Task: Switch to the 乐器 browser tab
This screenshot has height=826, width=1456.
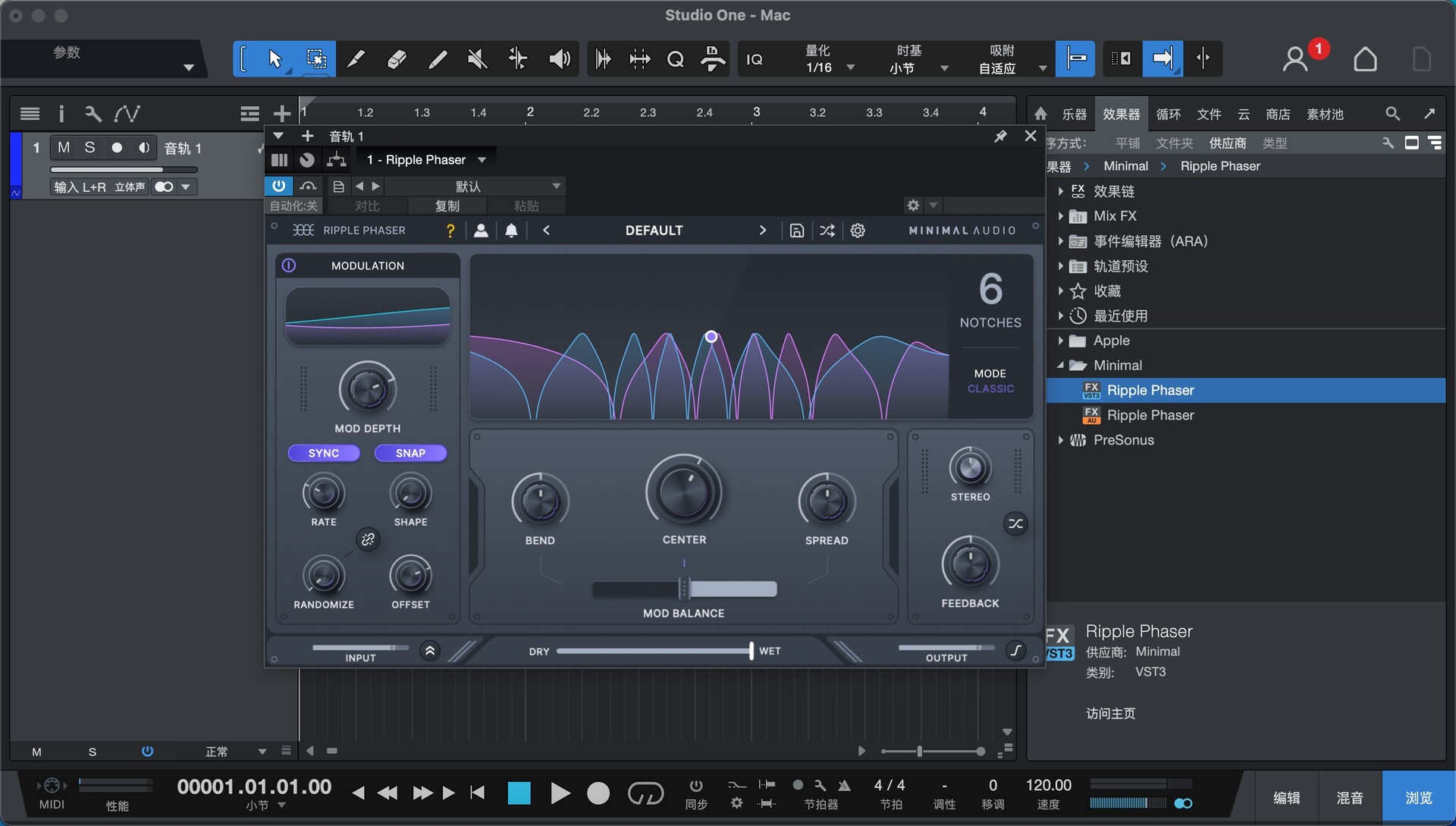Action: 1074,114
